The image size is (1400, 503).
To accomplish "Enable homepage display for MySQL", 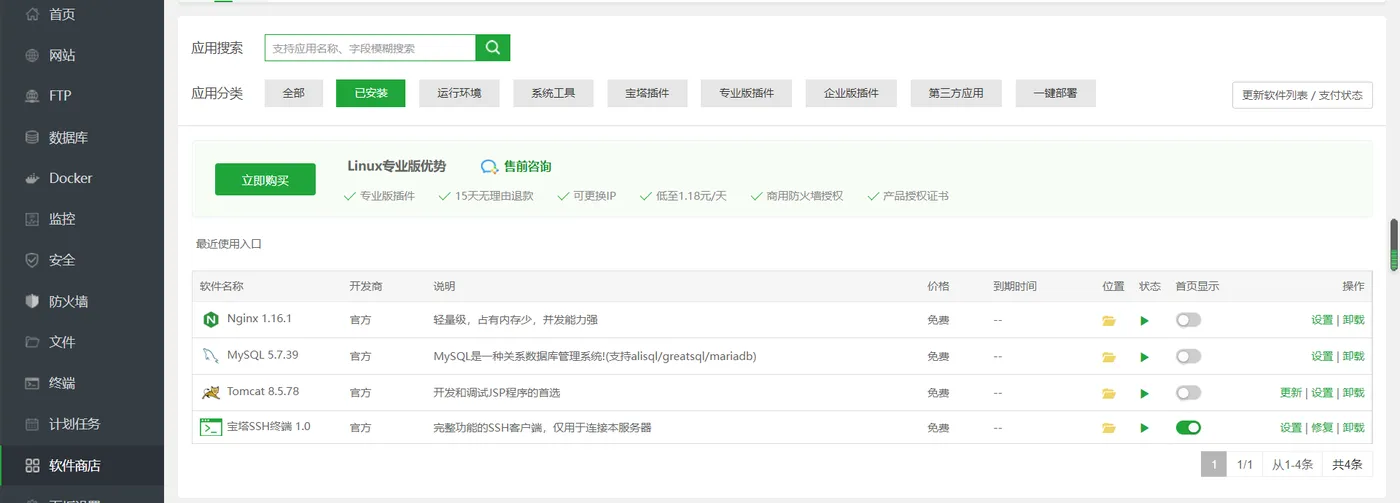I will [1188, 356].
